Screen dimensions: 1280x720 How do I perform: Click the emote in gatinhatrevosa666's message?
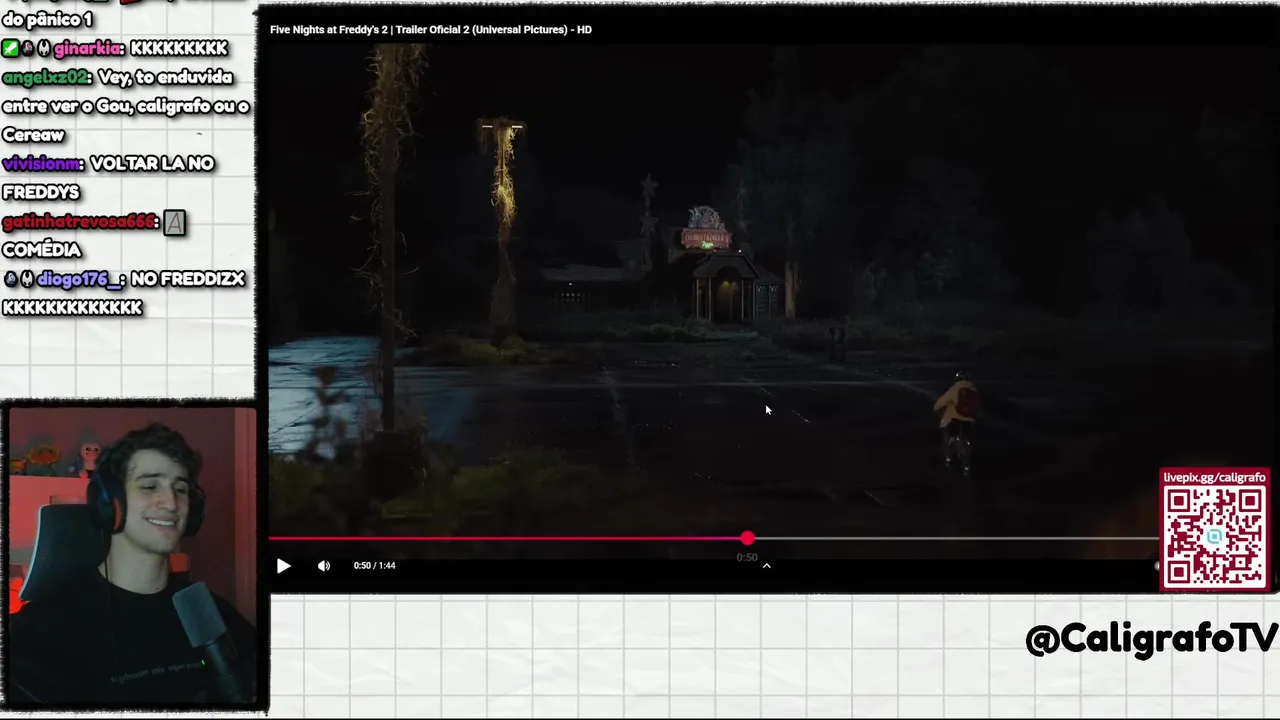[x=174, y=222]
